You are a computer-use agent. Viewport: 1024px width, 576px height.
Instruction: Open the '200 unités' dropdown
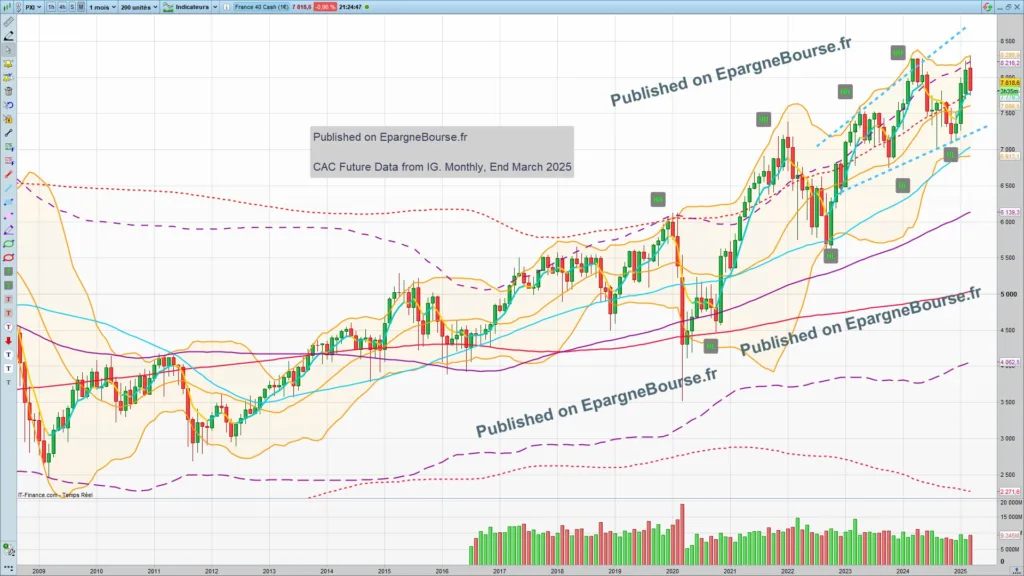tap(138, 7)
